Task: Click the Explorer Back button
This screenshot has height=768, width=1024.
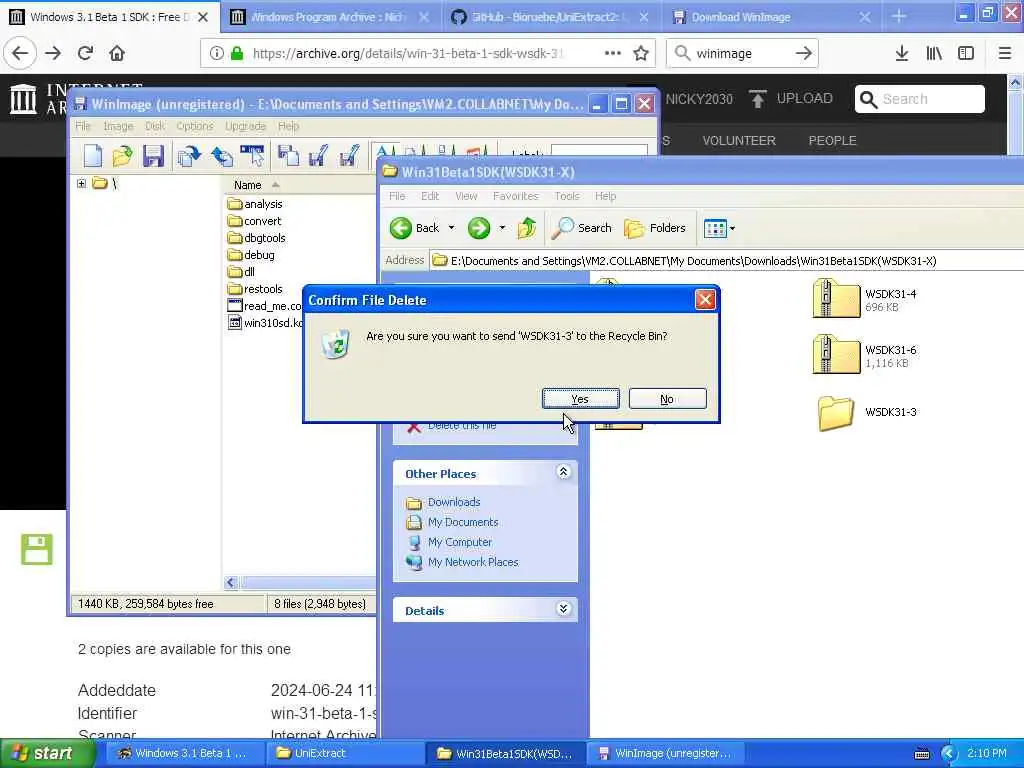Action: pos(415,228)
